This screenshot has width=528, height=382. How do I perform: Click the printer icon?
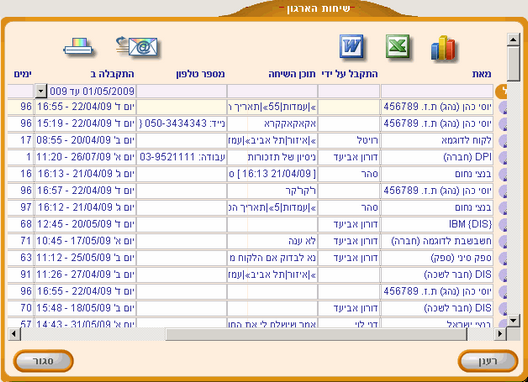(x=78, y=47)
